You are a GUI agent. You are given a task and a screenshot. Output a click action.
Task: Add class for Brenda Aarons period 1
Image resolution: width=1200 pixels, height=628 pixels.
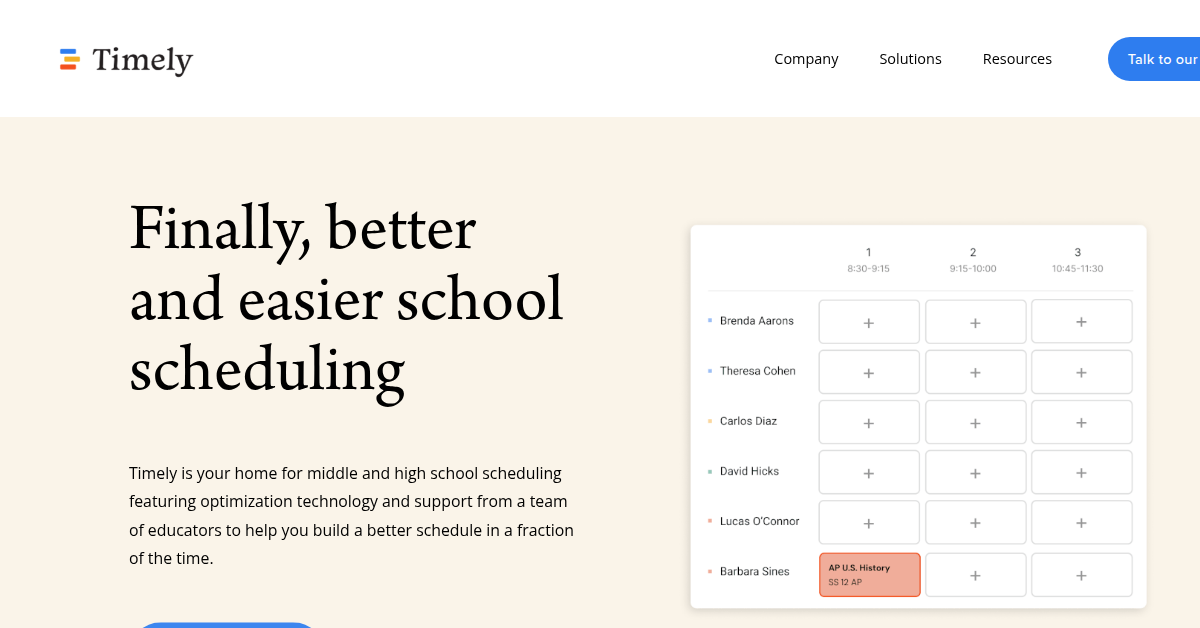point(869,322)
